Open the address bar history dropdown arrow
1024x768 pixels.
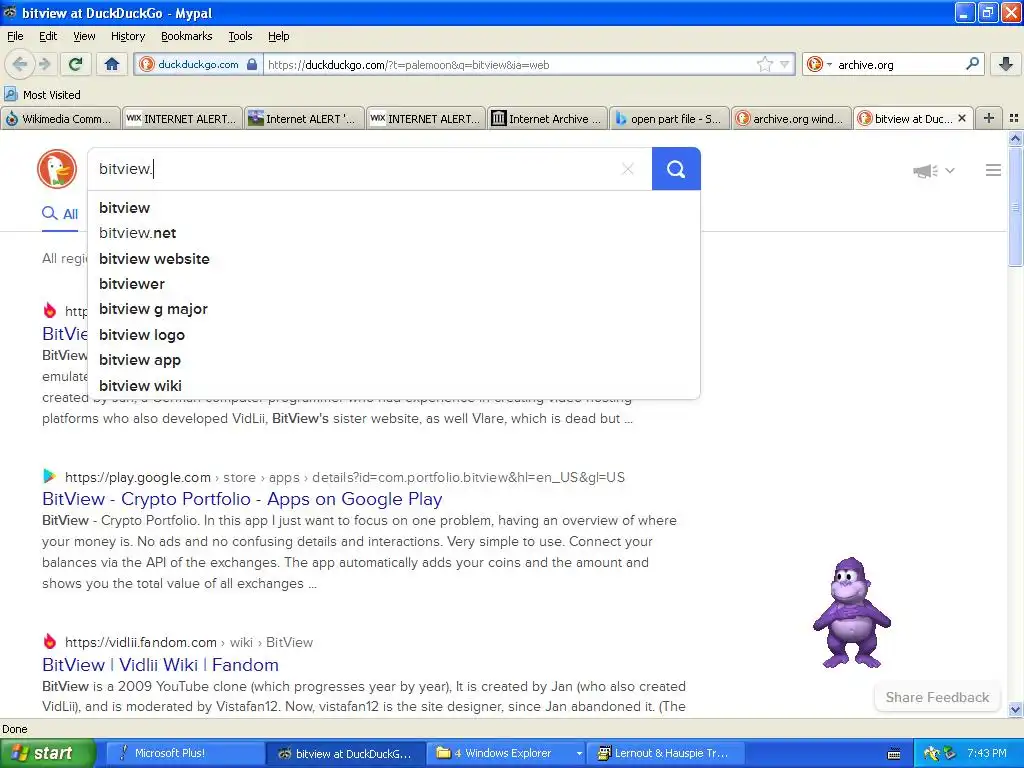(785, 64)
